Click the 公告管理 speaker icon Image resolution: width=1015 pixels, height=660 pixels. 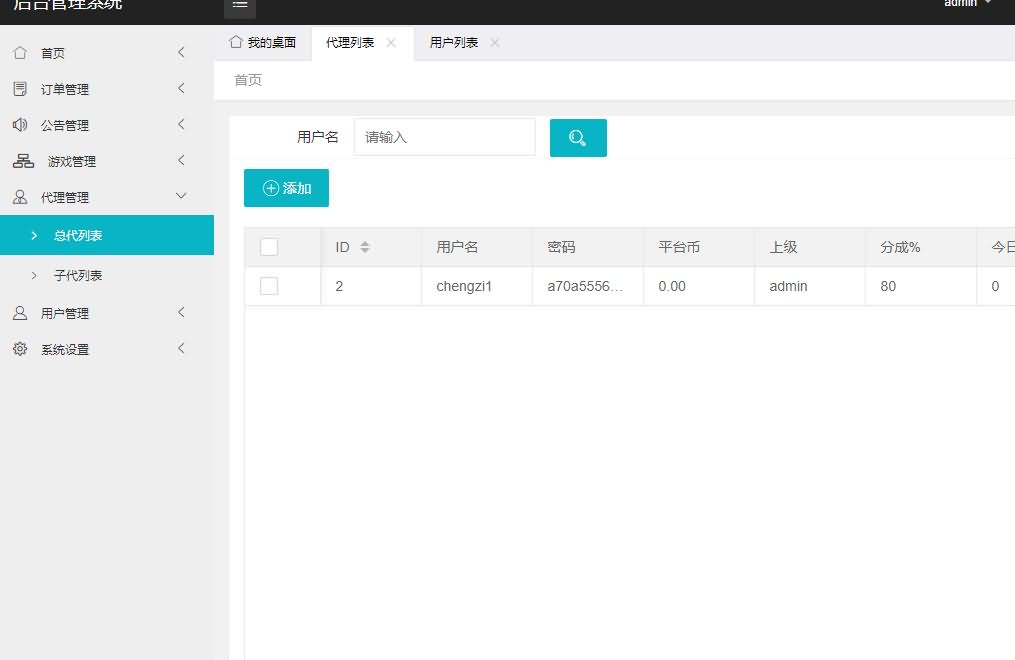(x=20, y=125)
